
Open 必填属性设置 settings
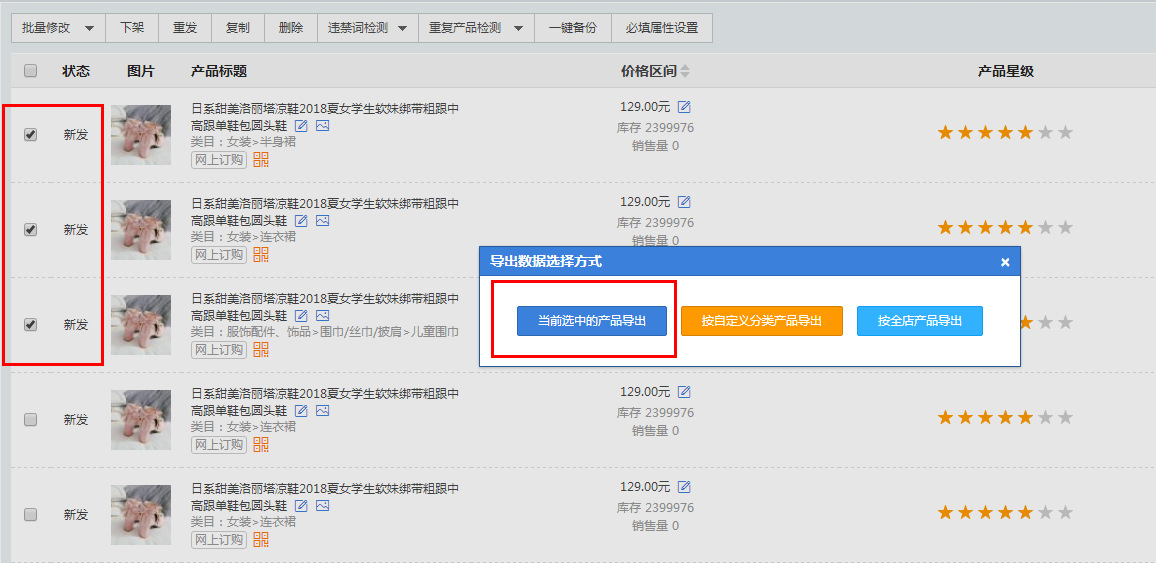click(661, 28)
